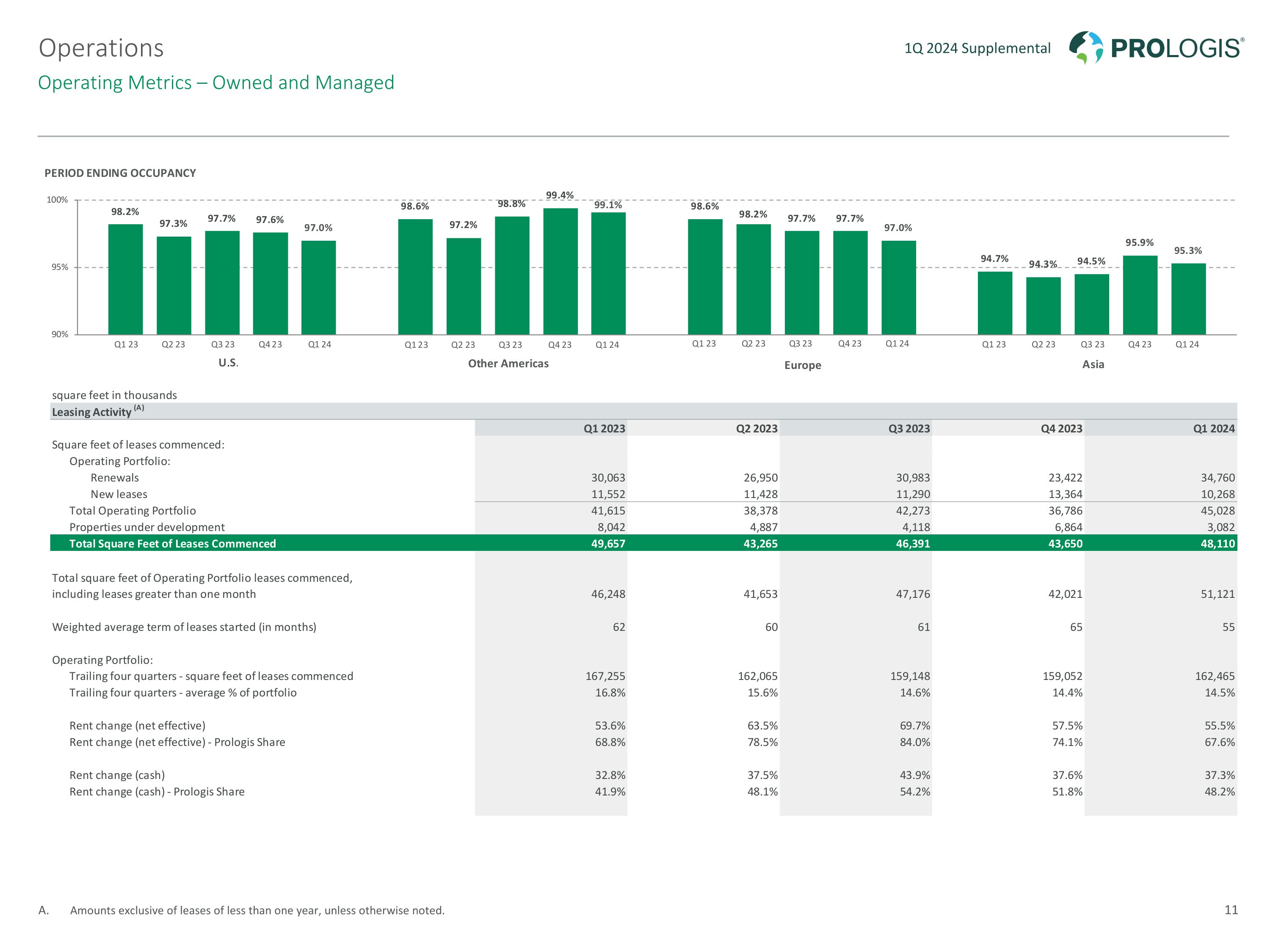
Task: Click the Q1 2023 column header
Action: 604,428
